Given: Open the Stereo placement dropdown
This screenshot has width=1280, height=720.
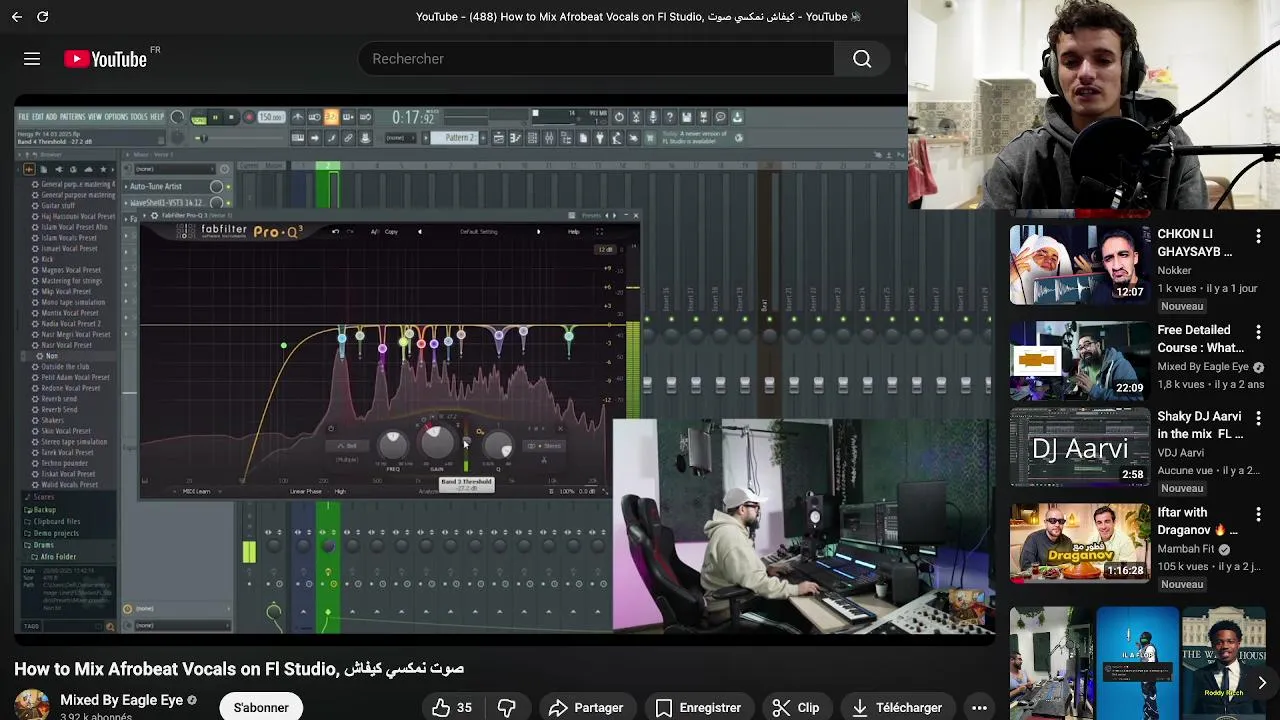Looking at the screenshot, I should point(544,446).
